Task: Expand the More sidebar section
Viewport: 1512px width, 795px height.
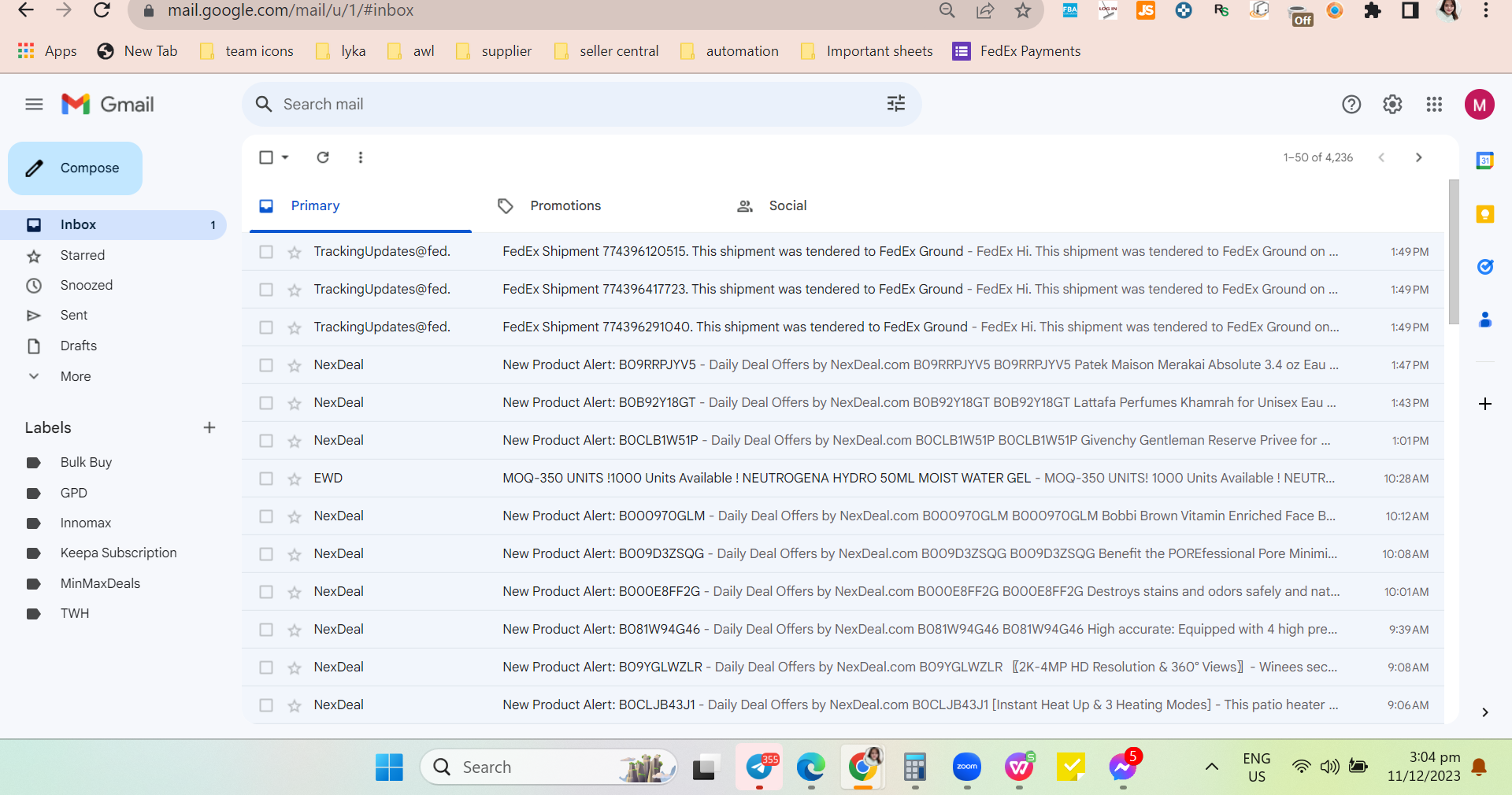Action: coord(76,376)
